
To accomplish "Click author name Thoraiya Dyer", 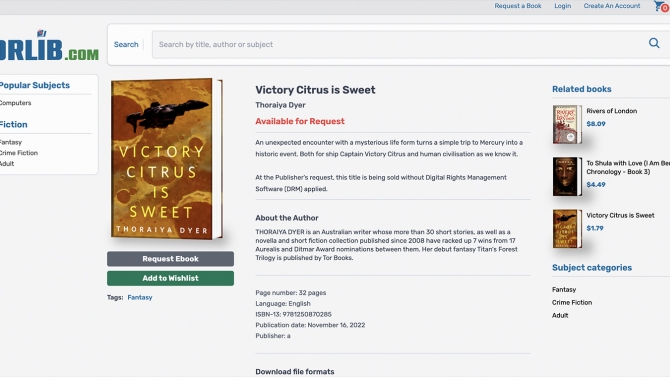I will tap(280, 105).
